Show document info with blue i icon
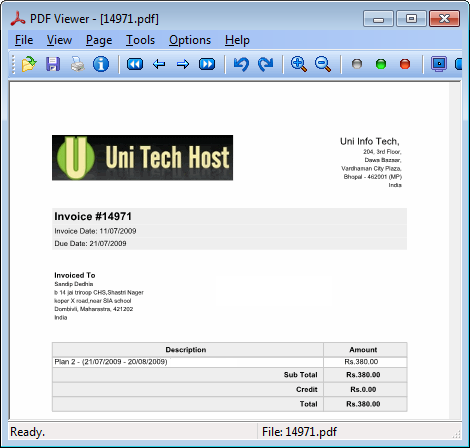Image resolution: width=470 pixels, height=448 pixels. click(x=101, y=64)
